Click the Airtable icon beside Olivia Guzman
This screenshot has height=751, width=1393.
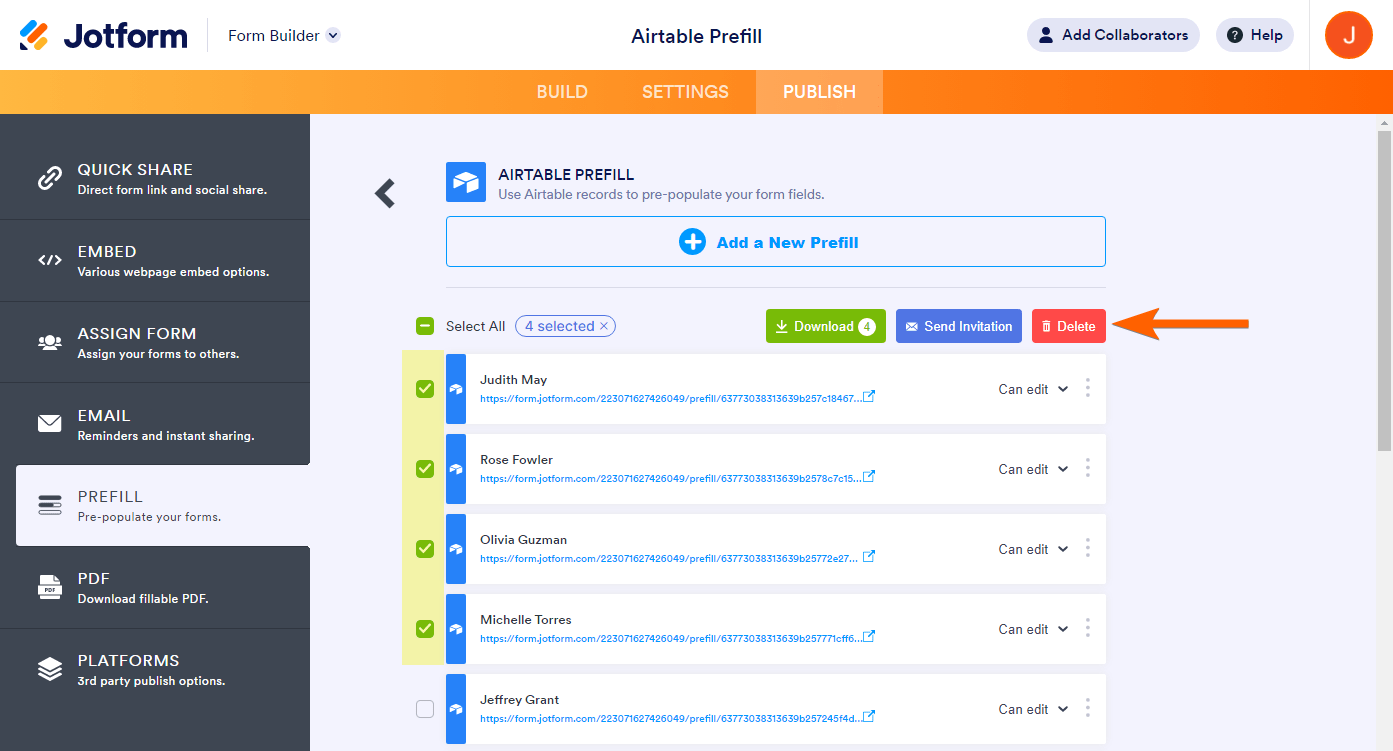456,549
